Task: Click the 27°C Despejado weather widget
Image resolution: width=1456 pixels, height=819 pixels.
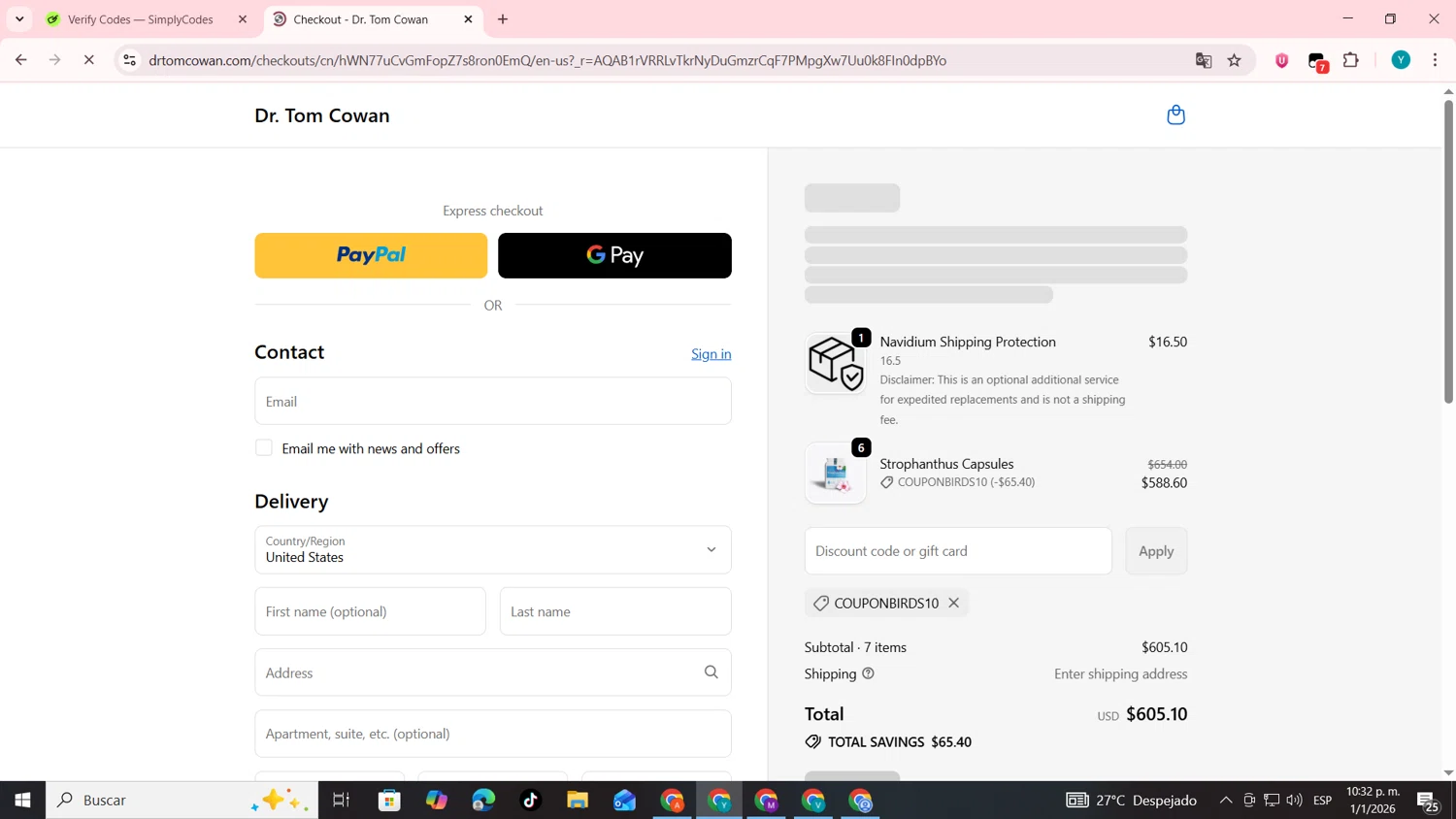Action: click(x=1132, y=800)
